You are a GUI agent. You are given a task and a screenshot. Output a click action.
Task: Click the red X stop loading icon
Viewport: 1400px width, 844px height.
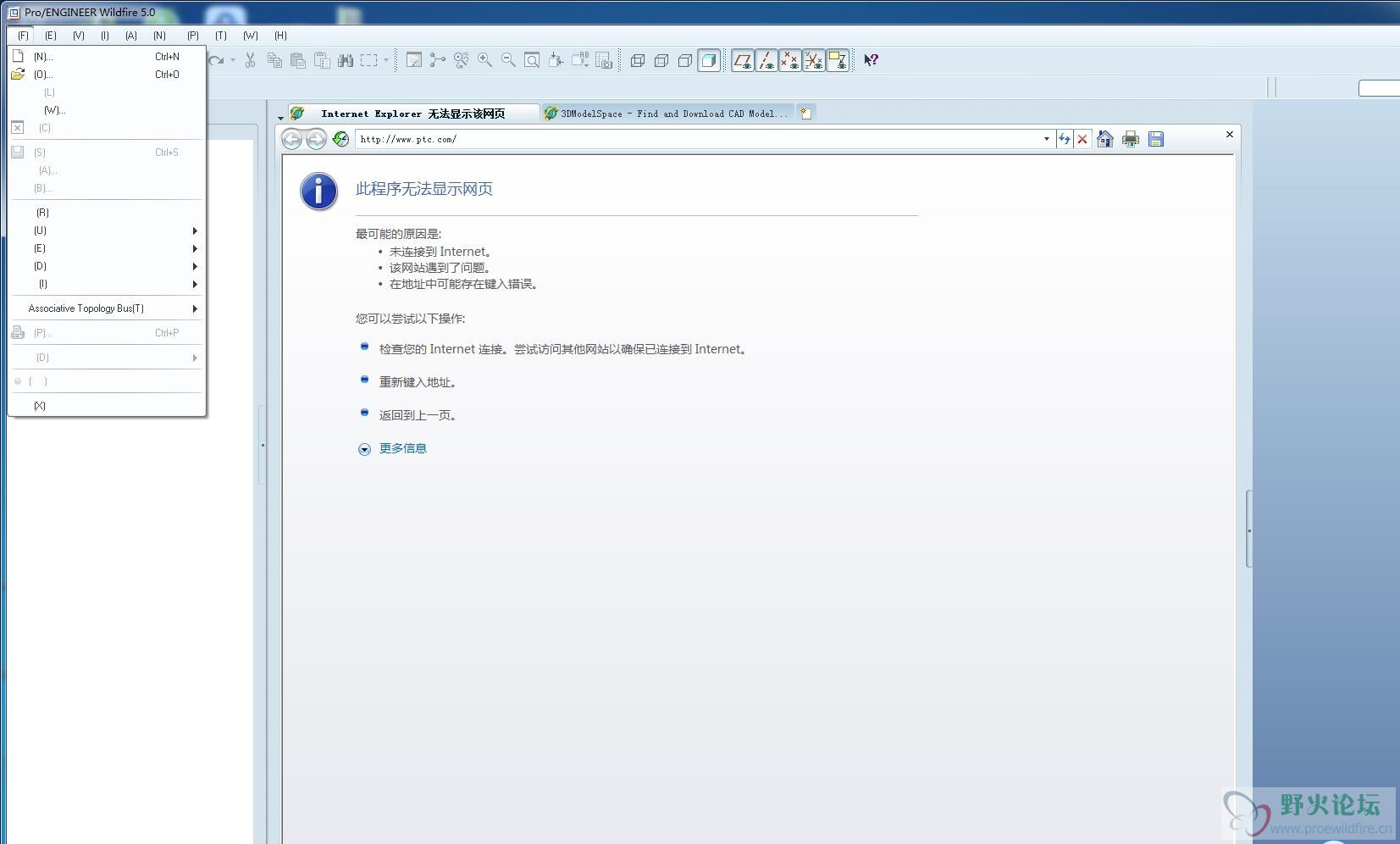click(1082, 139)
